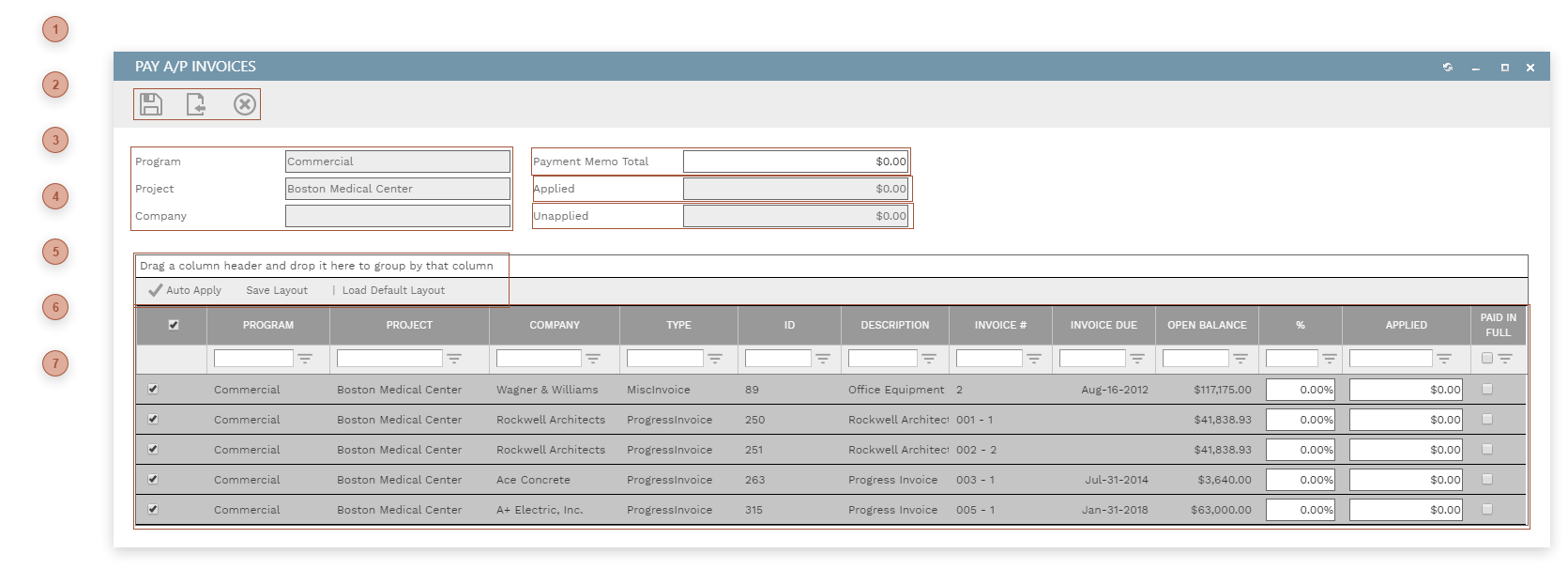Open filter icon for % column

coord(1330,359)
